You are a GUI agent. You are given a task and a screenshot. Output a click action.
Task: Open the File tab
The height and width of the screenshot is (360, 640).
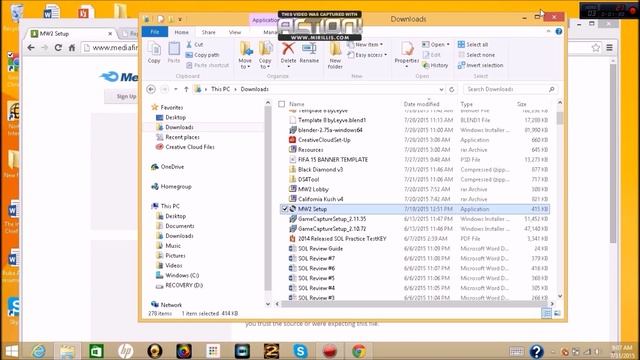155,32
